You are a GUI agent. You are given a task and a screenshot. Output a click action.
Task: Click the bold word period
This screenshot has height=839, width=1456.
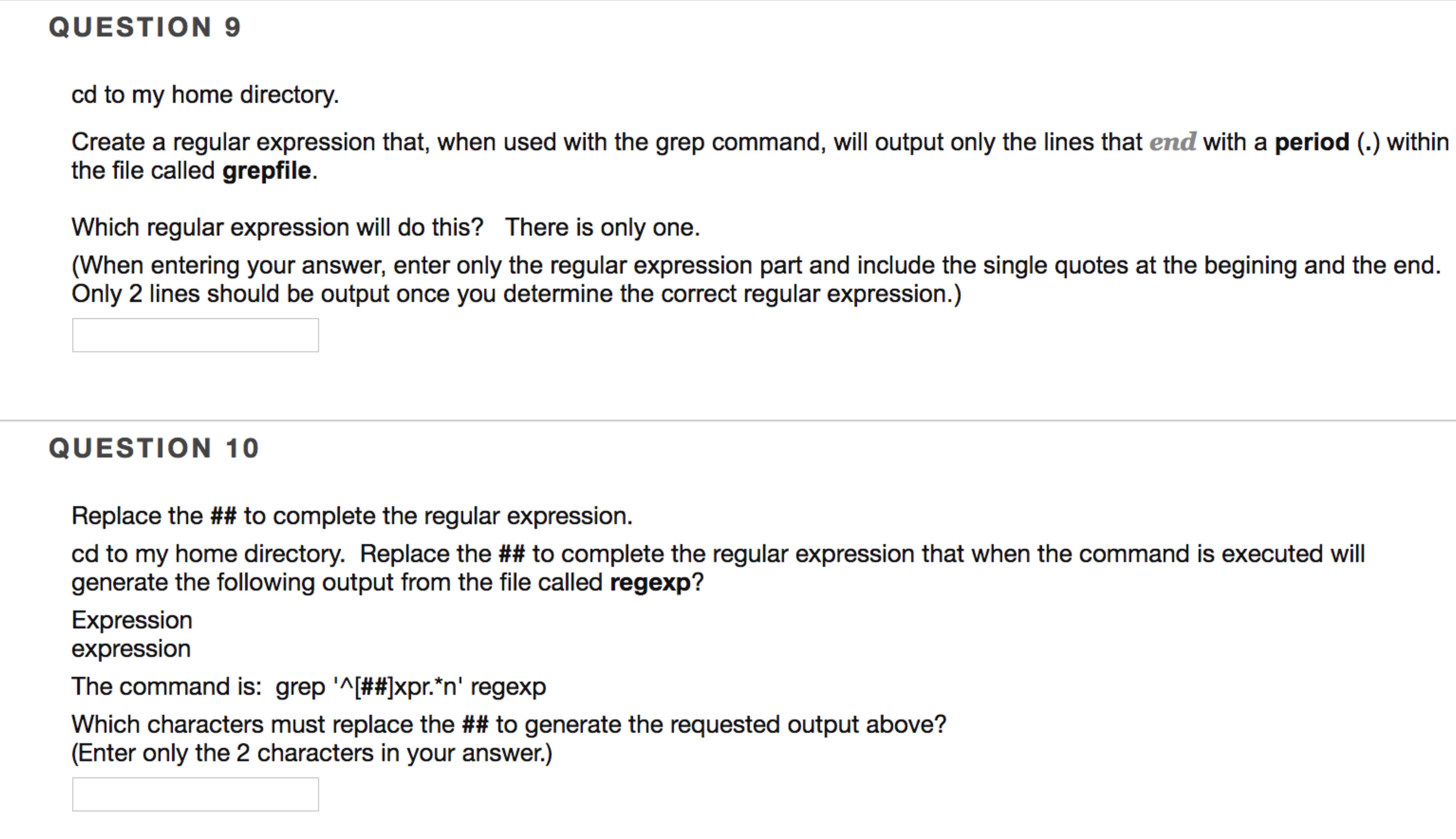(x=1311, y=142)
